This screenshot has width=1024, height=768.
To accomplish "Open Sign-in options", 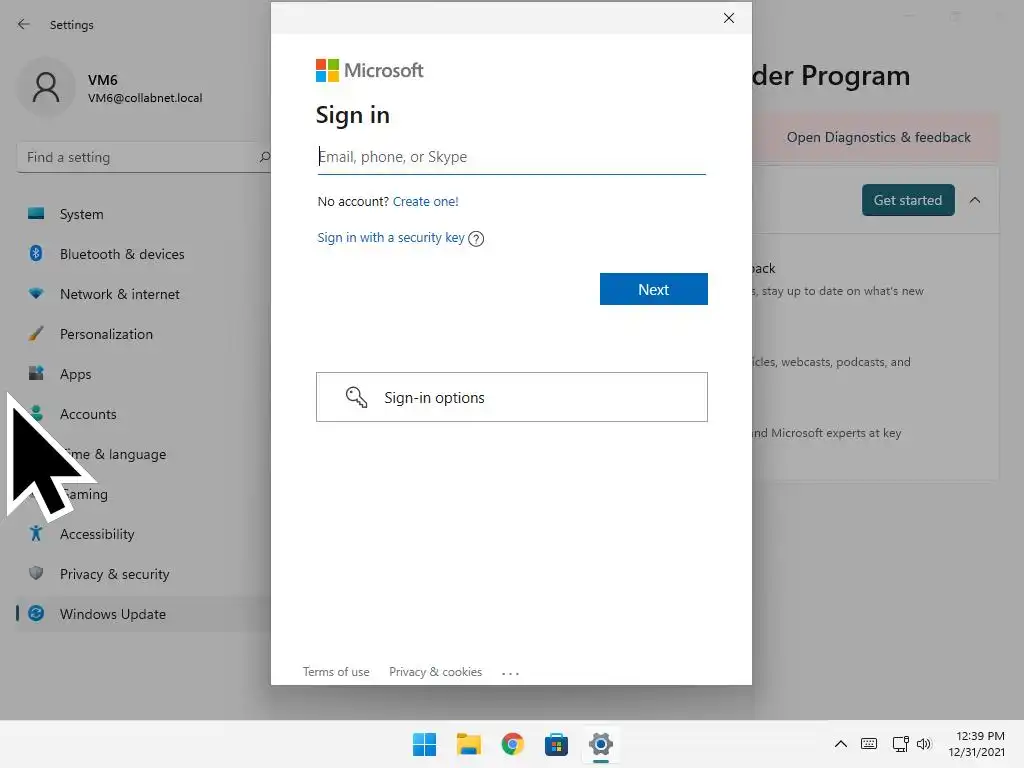I will [x=511, y=397].
